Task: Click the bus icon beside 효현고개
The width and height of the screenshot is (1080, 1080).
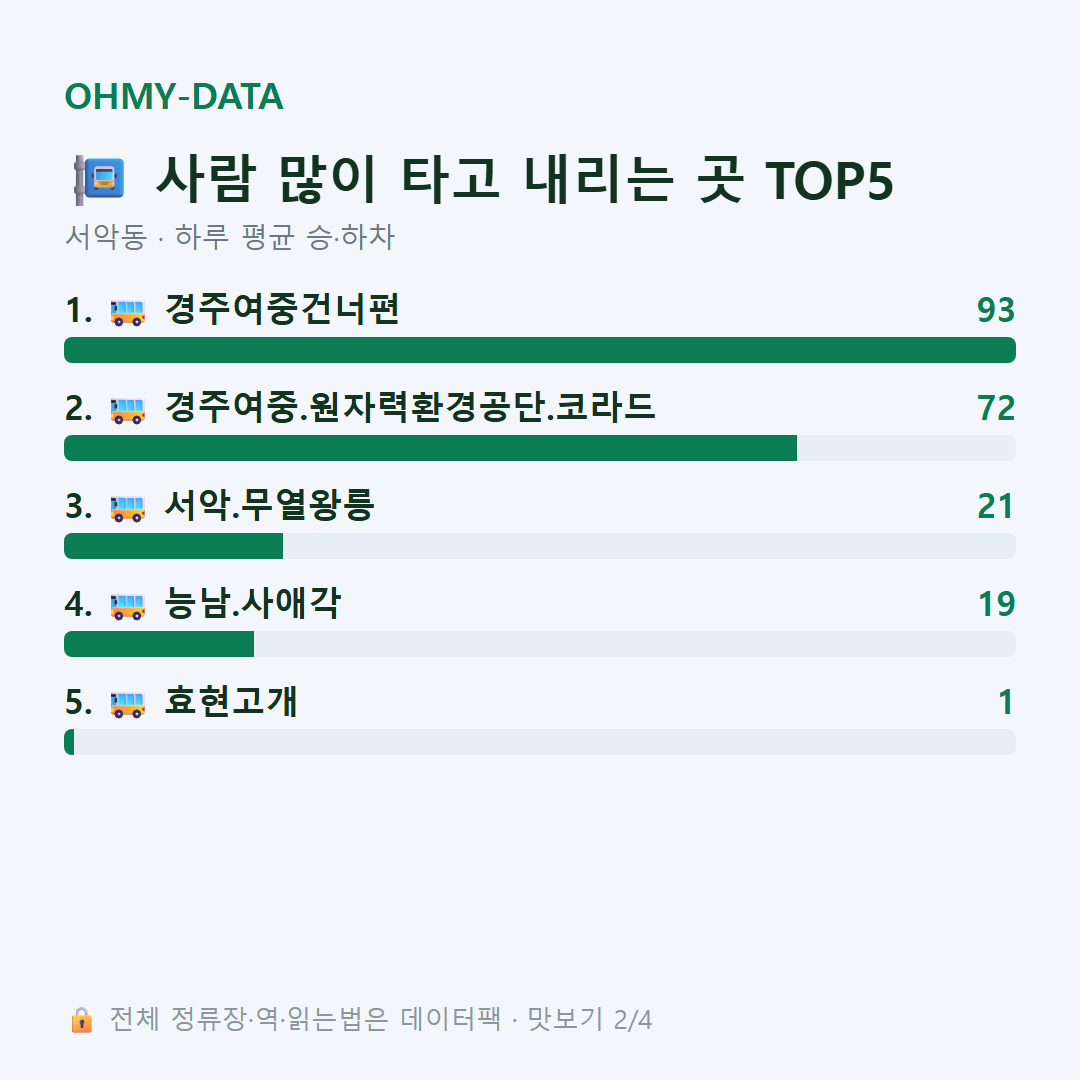Action: pos(128,704)
